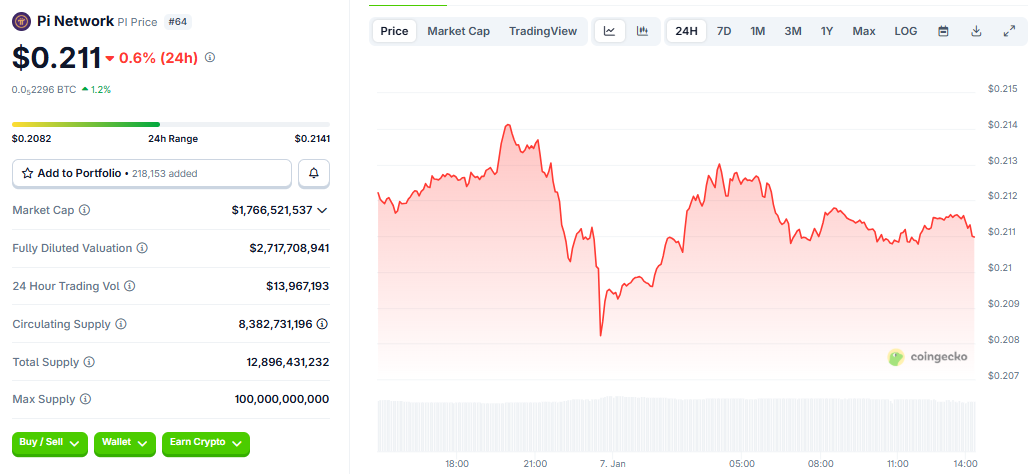The height and width of the screenshot is (474, 1035).
Task: Click the Pi Network coin logo
Action: [21, 21]
